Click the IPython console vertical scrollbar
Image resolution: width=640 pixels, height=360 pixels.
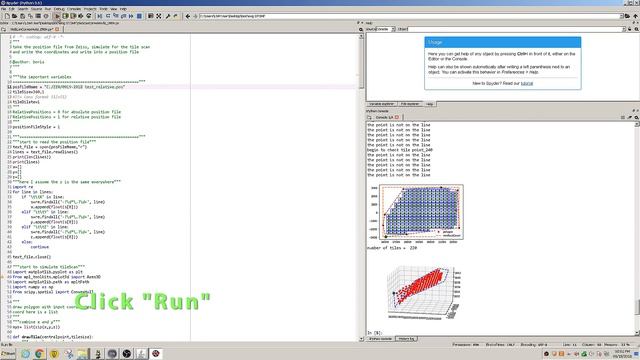(637, 229)
